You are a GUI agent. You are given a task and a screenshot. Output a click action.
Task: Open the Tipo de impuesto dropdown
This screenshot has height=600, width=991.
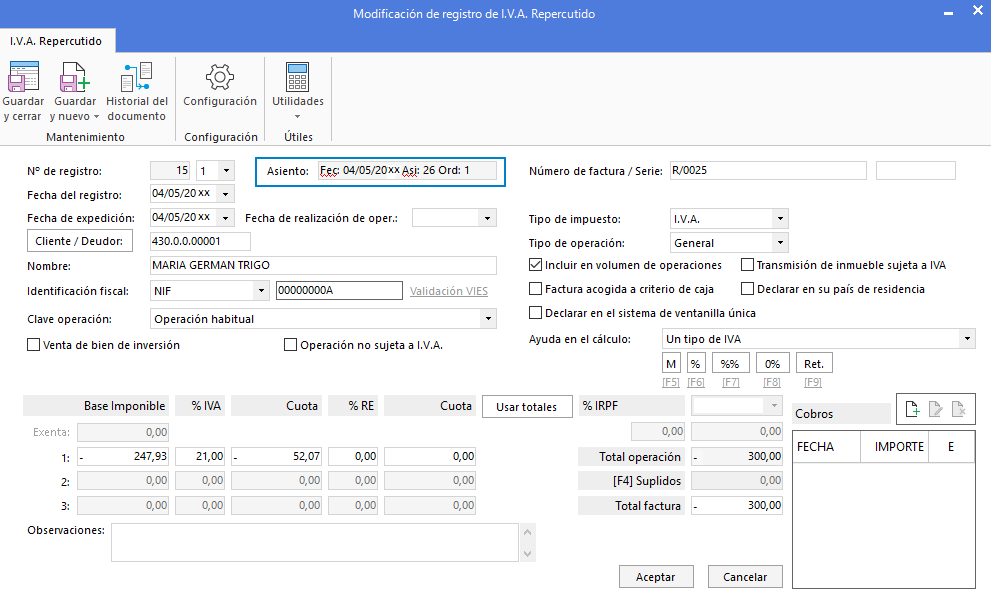781,219
